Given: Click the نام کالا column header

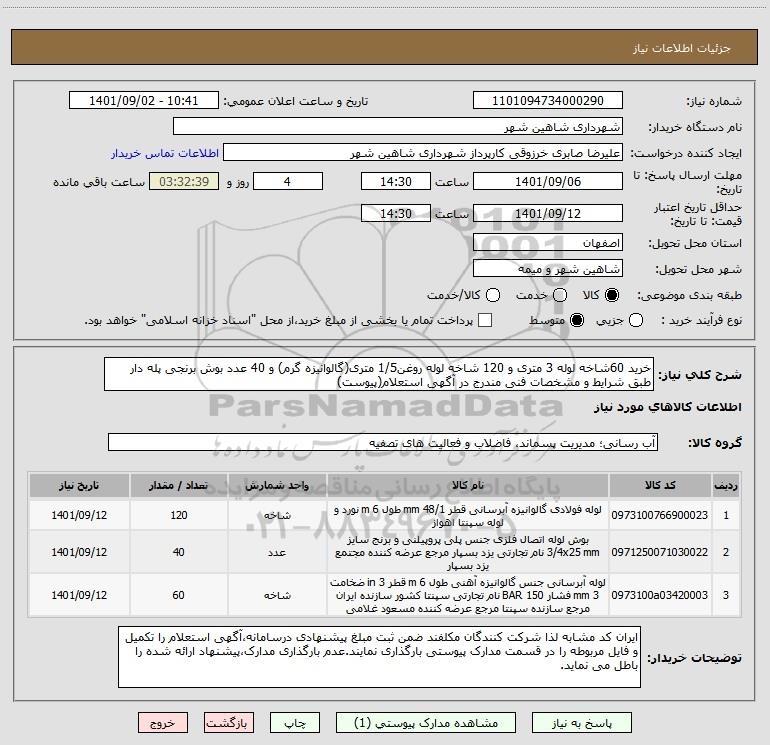Looking at the screenshot, I should (x=468, y=486).
